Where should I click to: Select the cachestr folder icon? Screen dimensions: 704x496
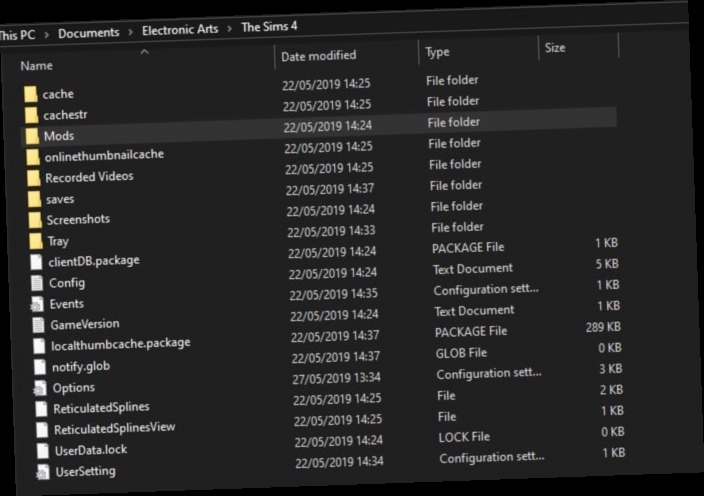[31, 115]
